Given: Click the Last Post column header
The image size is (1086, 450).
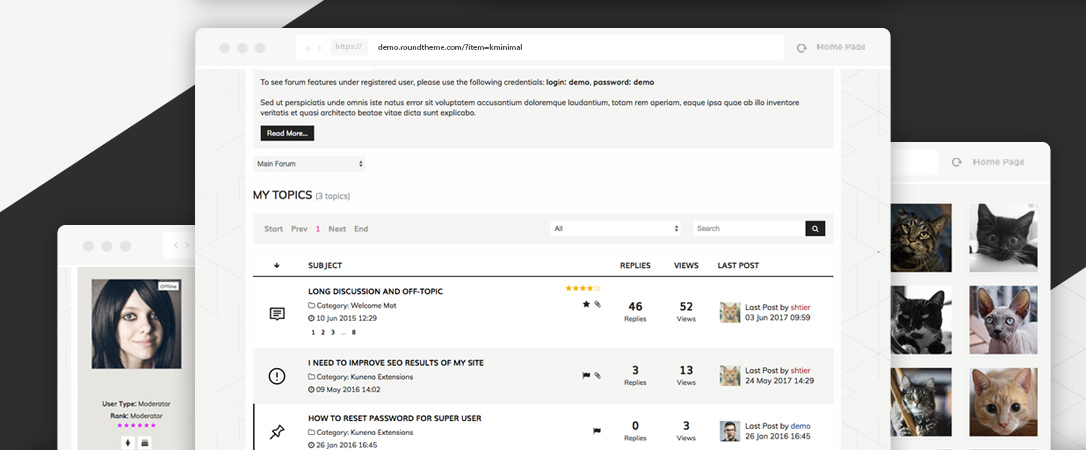Looking at the screenshot, I should pos(738,265).
